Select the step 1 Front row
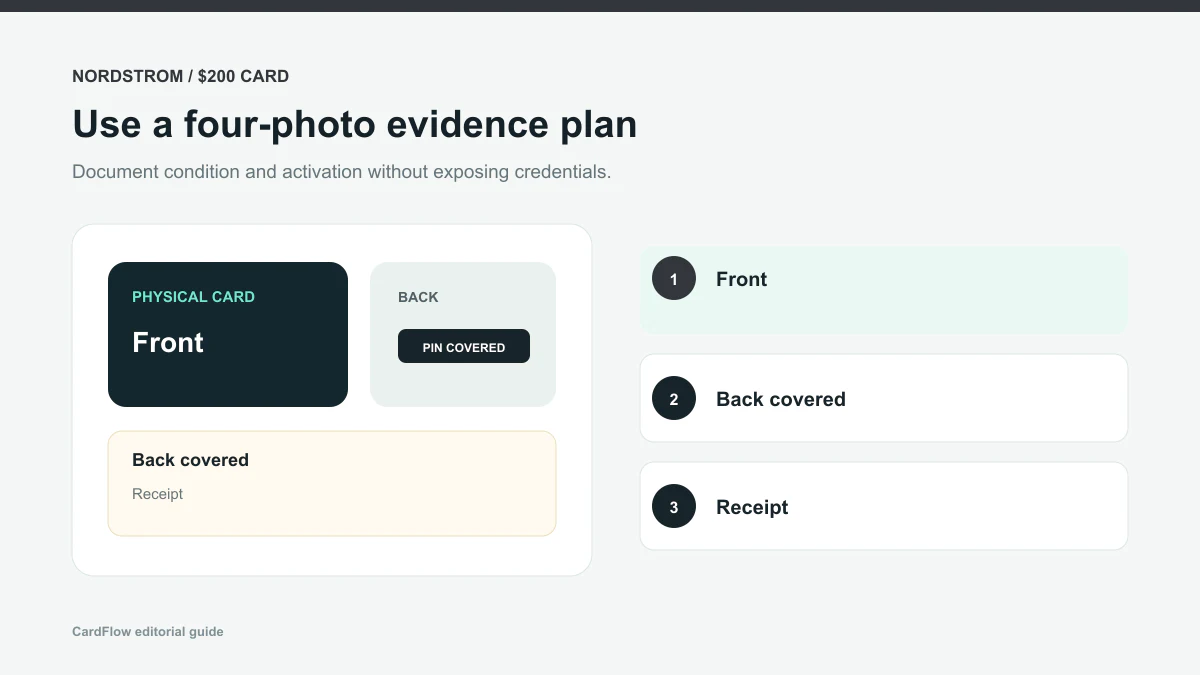Image resolution: width=1200 pixels, height=675 pixels. click(884, 290)
